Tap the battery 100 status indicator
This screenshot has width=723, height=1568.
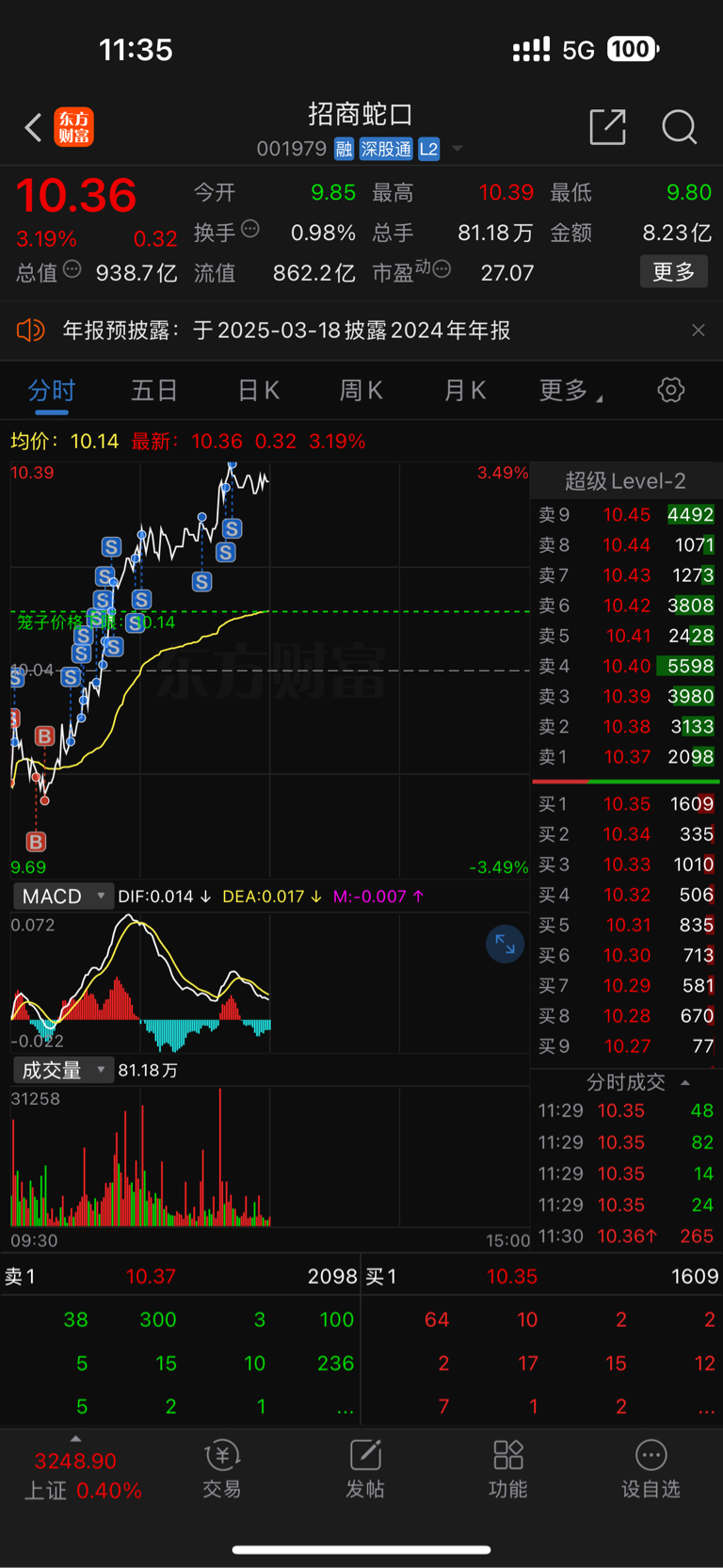pos(633,49)
